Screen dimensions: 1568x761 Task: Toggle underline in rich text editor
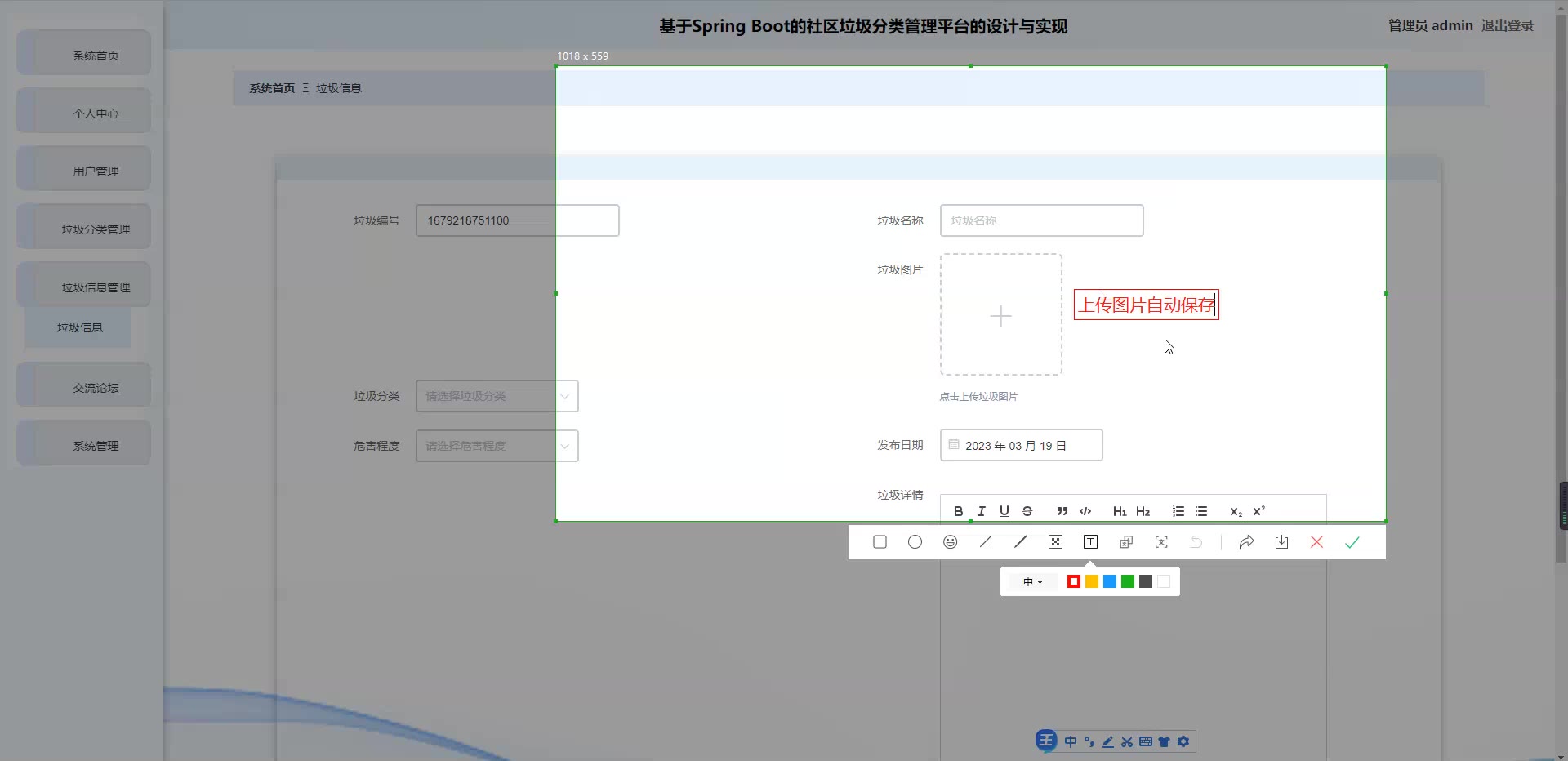1004,511
